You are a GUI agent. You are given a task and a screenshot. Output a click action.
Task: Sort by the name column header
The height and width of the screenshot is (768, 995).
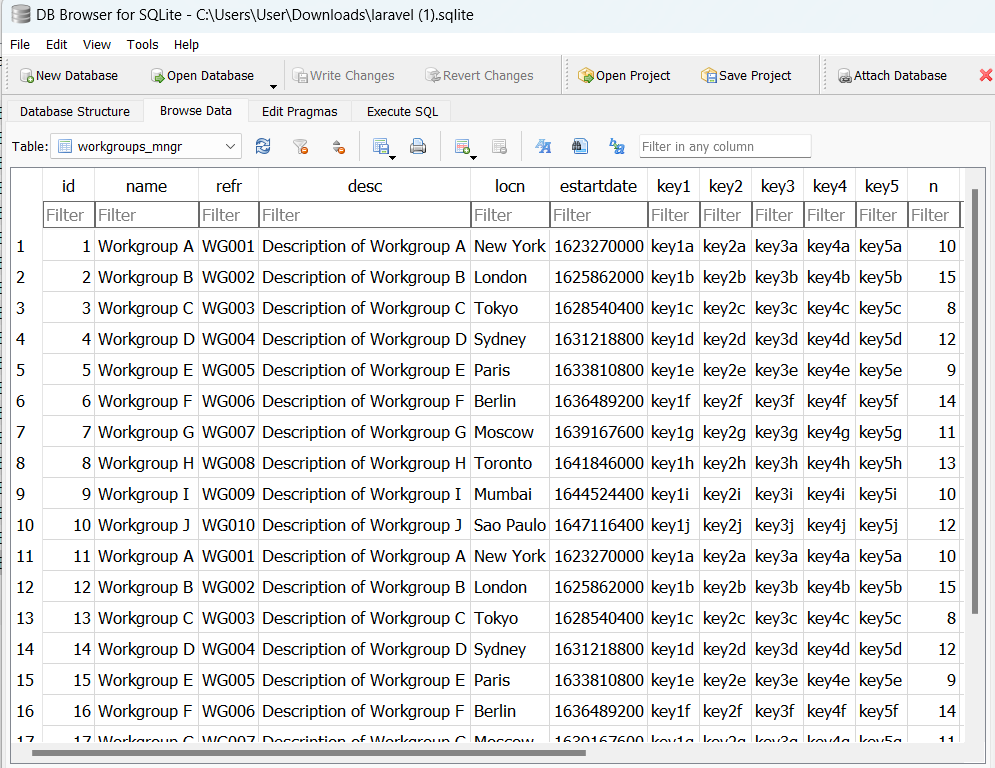coord(147,186)
